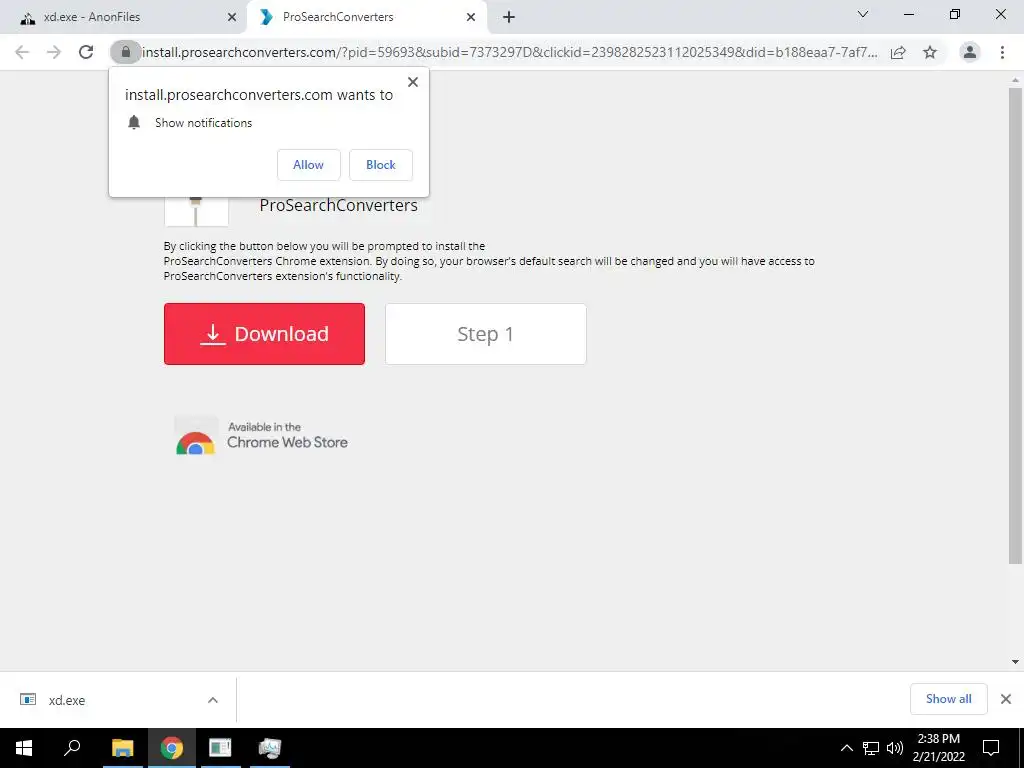Switch to the xd.exe - AnonFiles tab
1024x768 pixels.
click(122, 17)
